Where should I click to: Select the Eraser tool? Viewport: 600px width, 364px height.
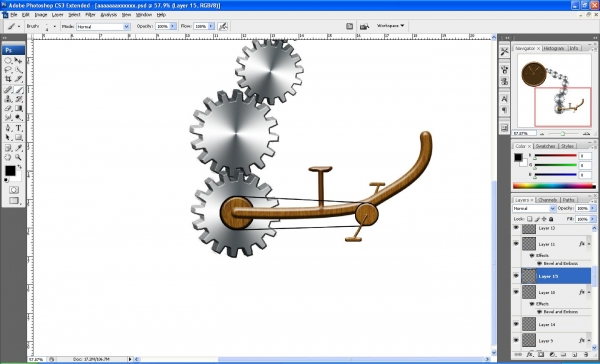8,108
